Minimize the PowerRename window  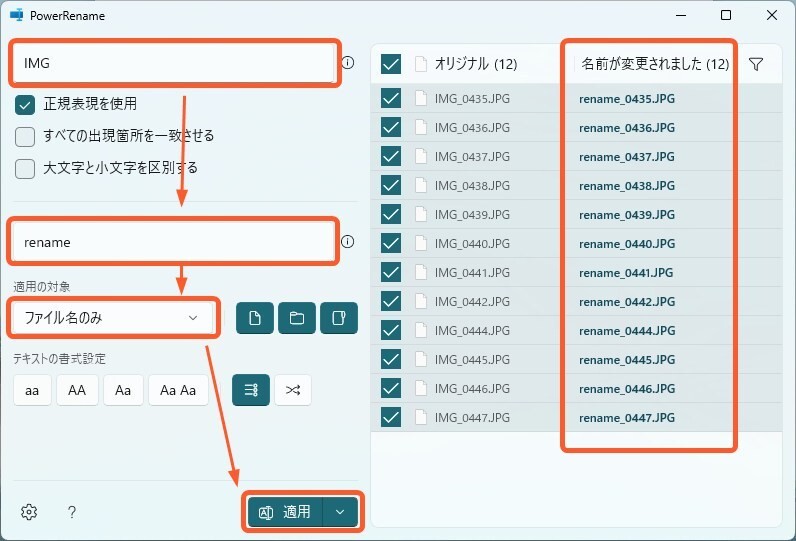point(681,15)
